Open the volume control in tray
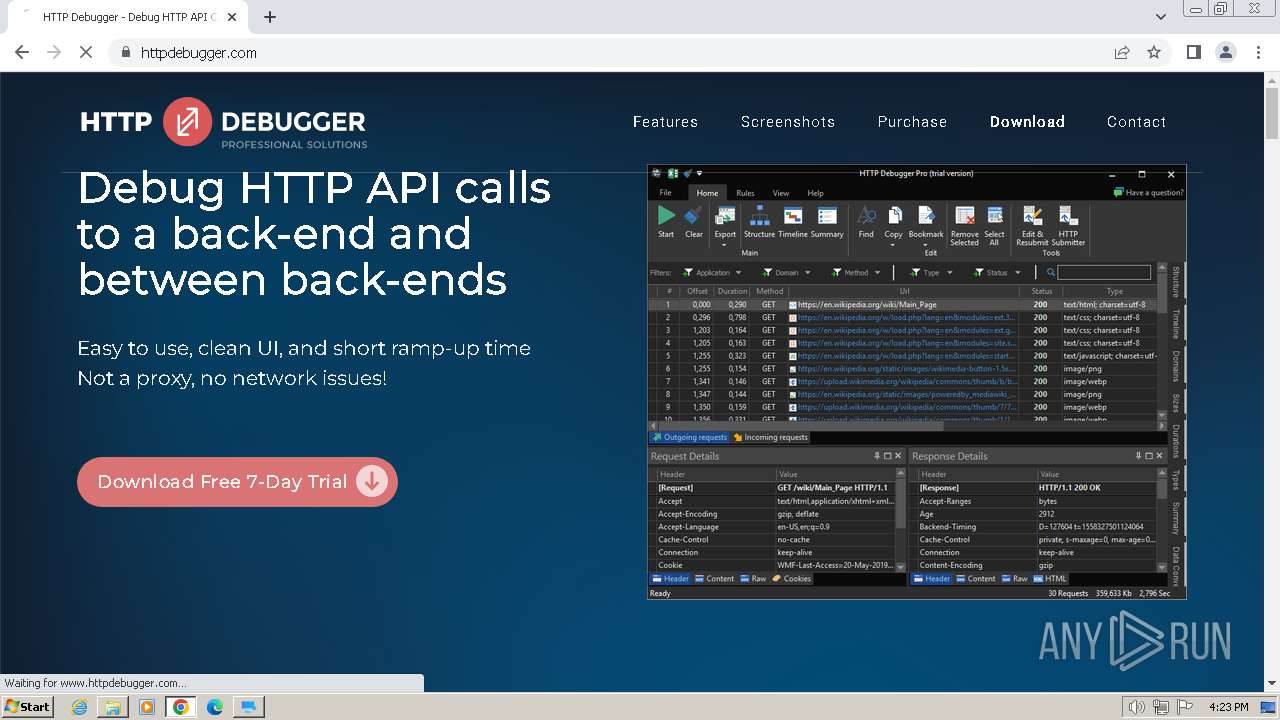 [x=1136, y=707]
